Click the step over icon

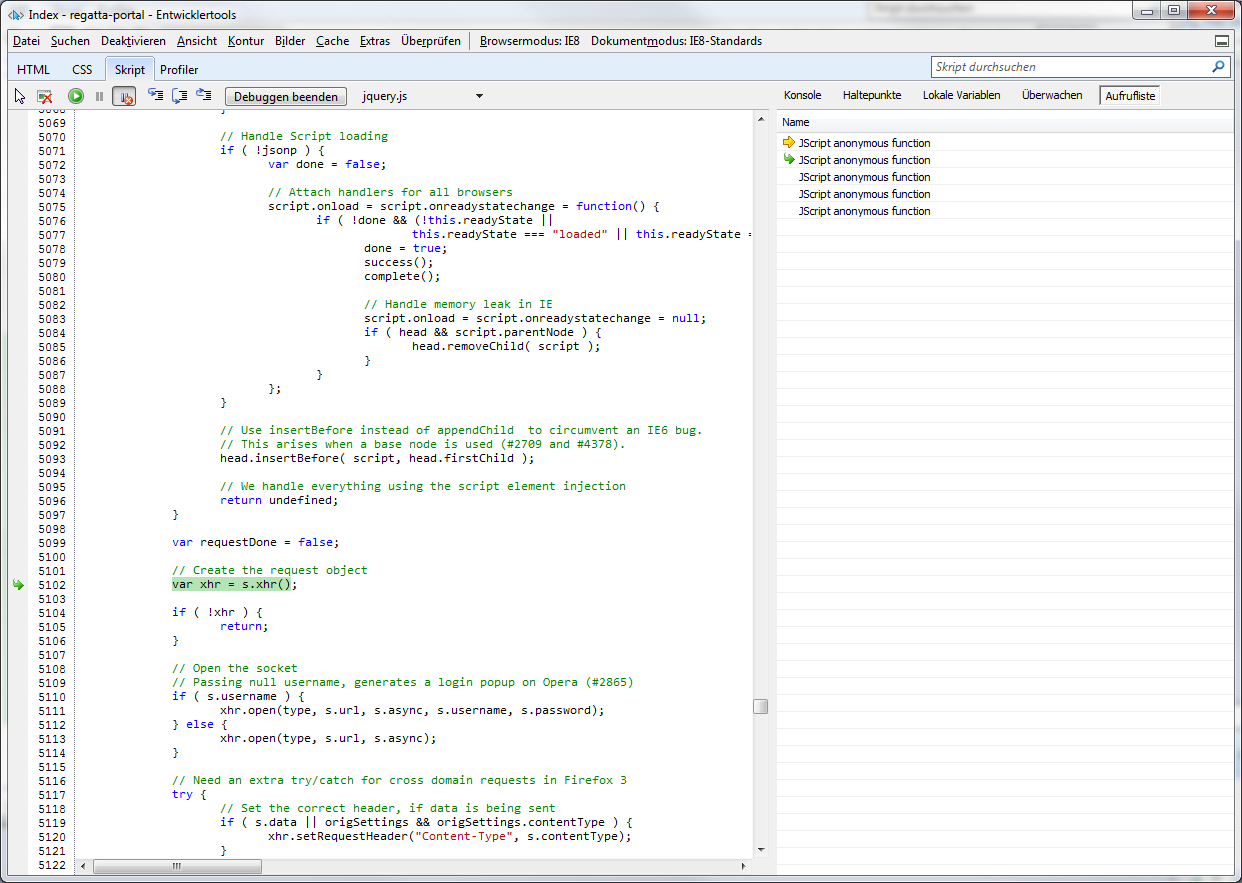pyautogui.click(x=179, y=96)
